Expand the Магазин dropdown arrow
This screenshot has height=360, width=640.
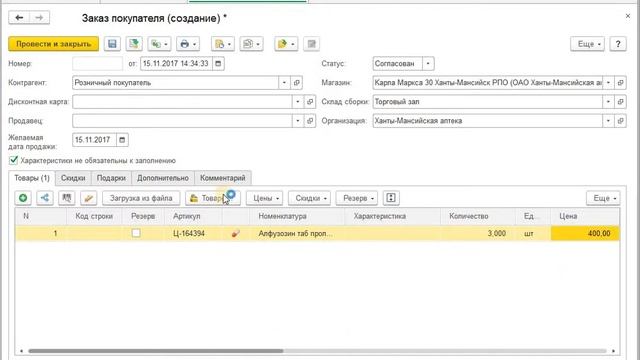(x=608, y=83)
